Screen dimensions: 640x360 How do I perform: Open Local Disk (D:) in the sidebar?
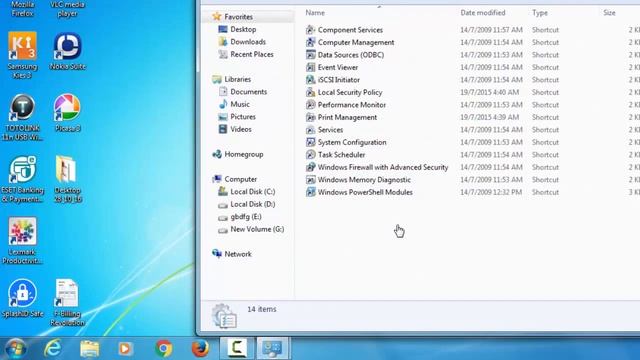pos(253,204)
